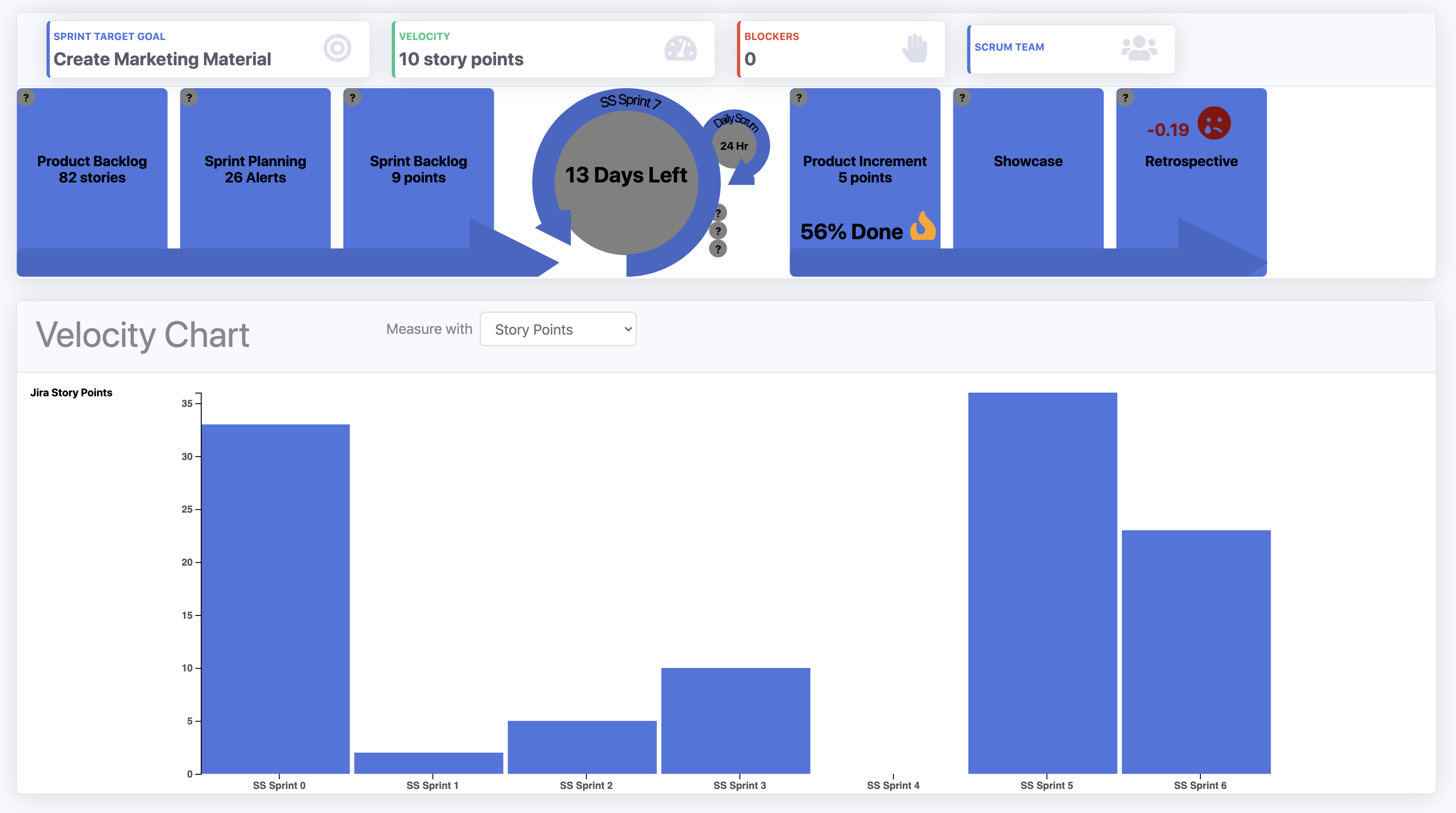The width and height of the screenshot is (1456, 813).
Task: Click the -0.19 retrospective score
Action: click(x=1168, y=130)
